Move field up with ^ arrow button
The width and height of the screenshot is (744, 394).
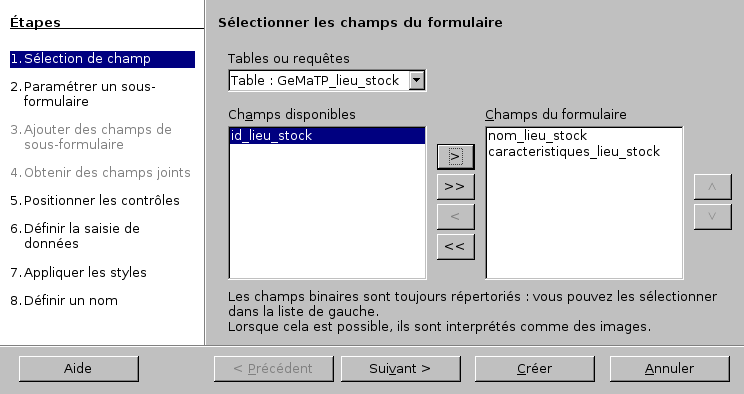[x=712, y=187]
